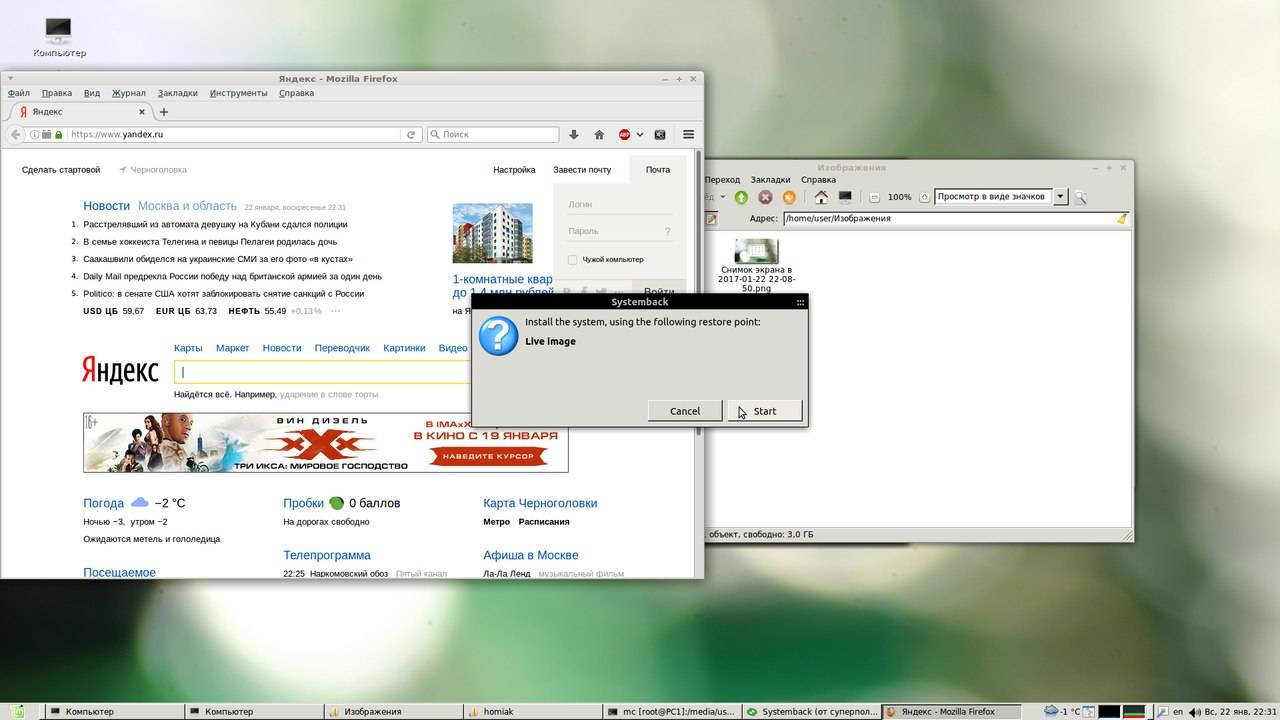
Task: Close the Яндекс tab
Action: 142,112
